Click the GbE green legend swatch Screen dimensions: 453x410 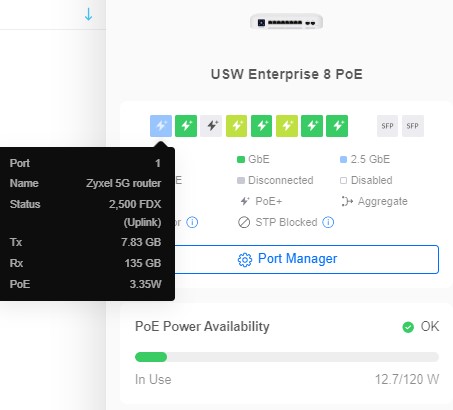click(x=241, y=160)
